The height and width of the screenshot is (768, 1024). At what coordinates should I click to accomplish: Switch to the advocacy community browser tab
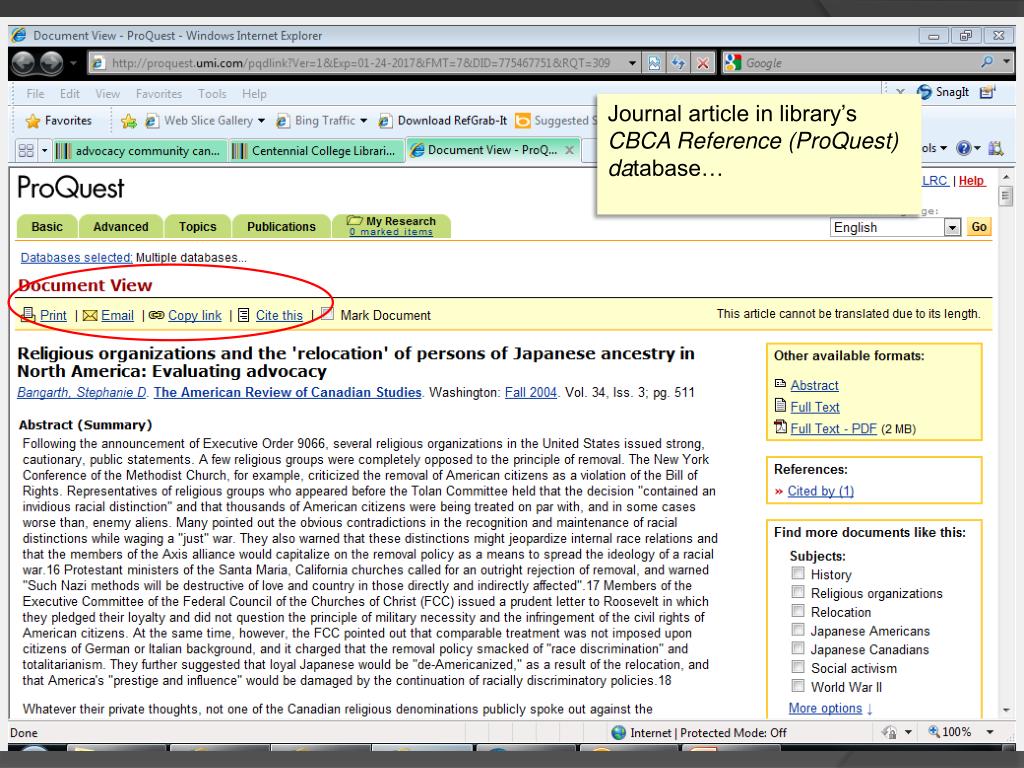[x=139, y=151]
